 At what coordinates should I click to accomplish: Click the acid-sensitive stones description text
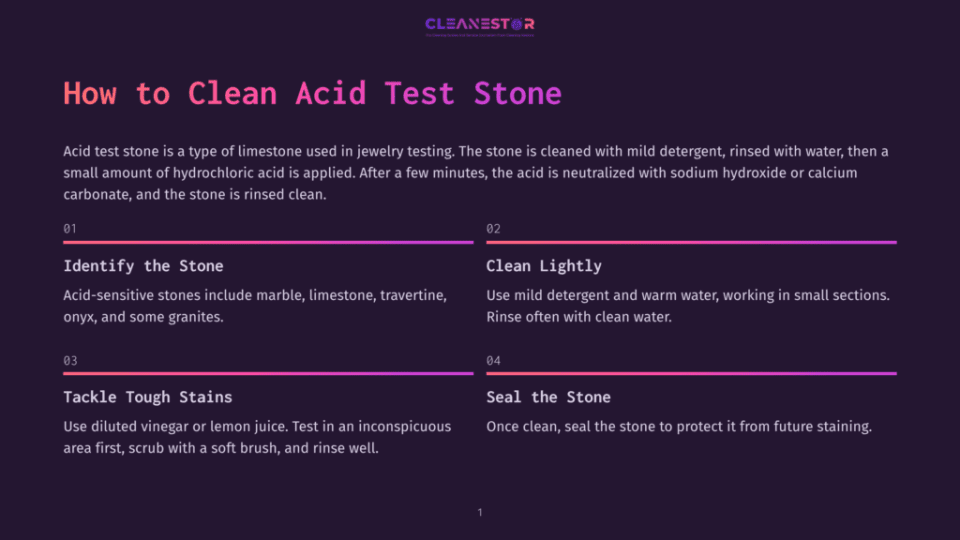[255, 306]
